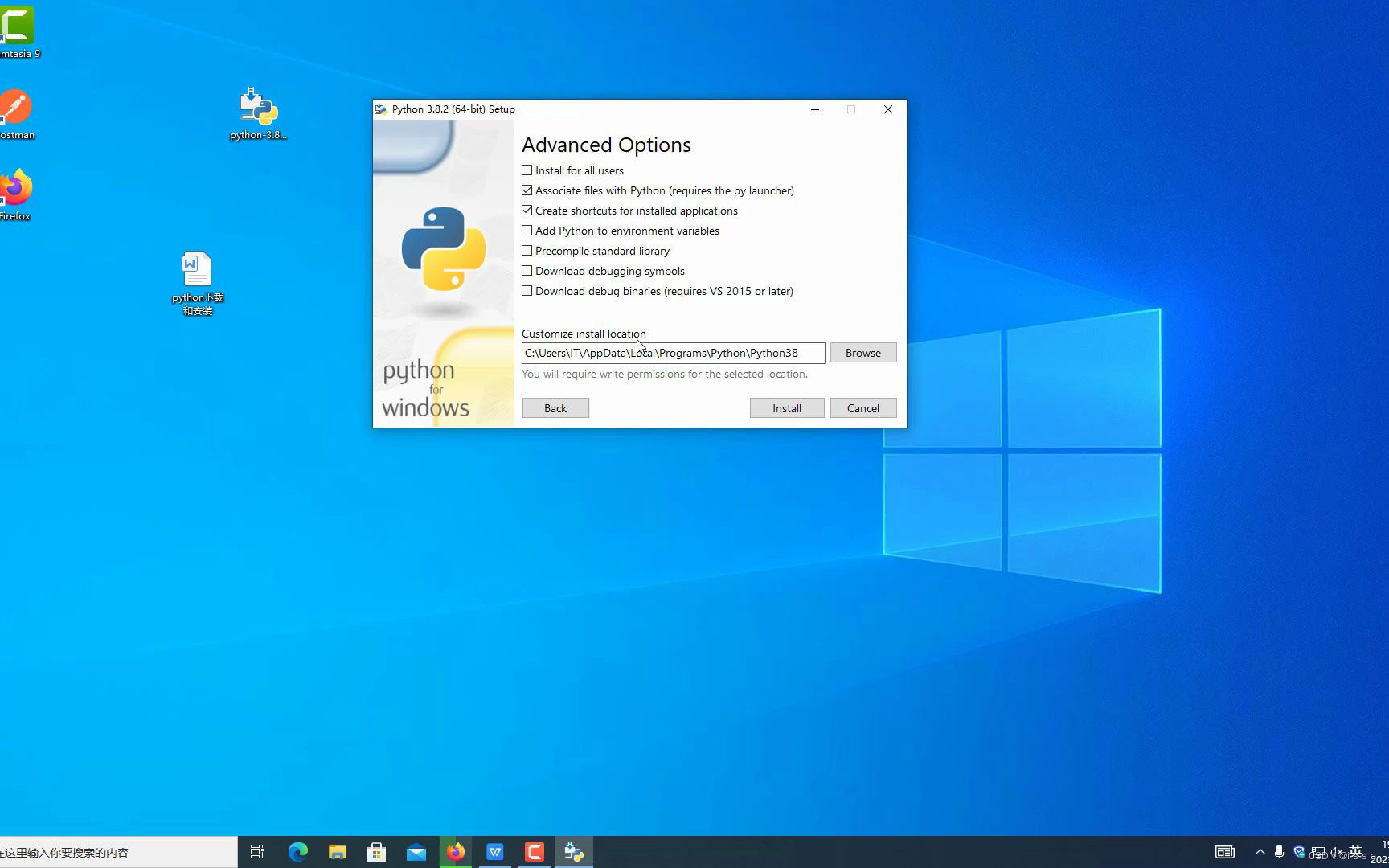Launch Microsoft Edge from the taskbar

point(298,852)
